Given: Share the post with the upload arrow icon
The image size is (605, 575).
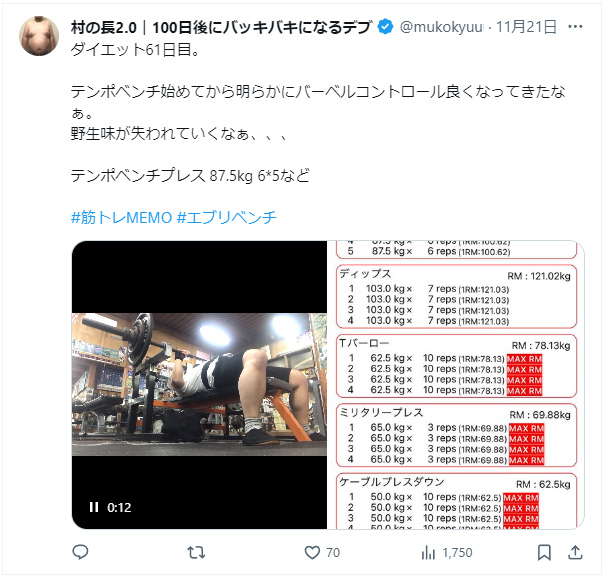Looking at the screenshot, I should tap(575, 552).
